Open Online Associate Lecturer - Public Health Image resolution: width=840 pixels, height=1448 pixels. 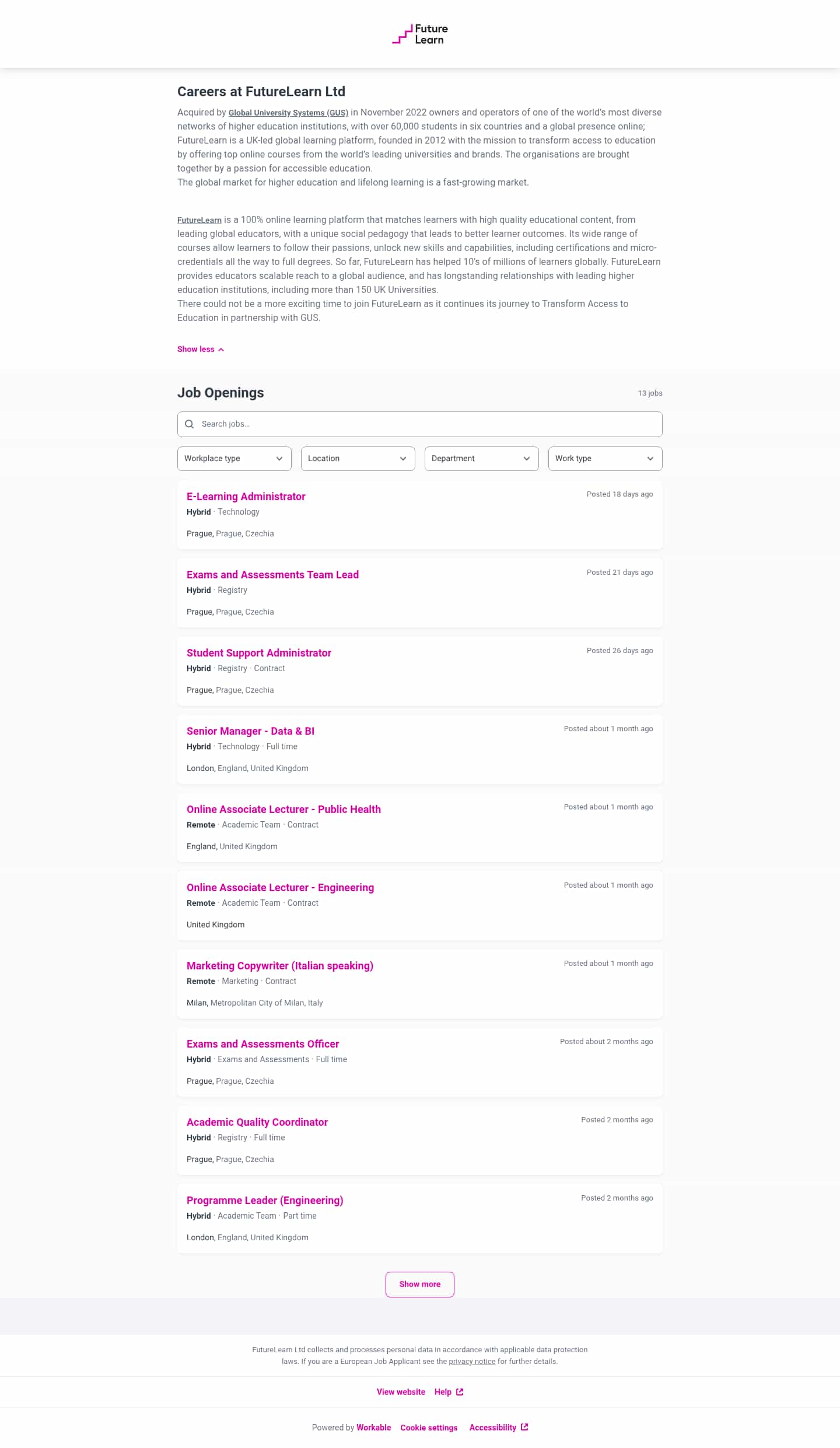tap(283, 810)
